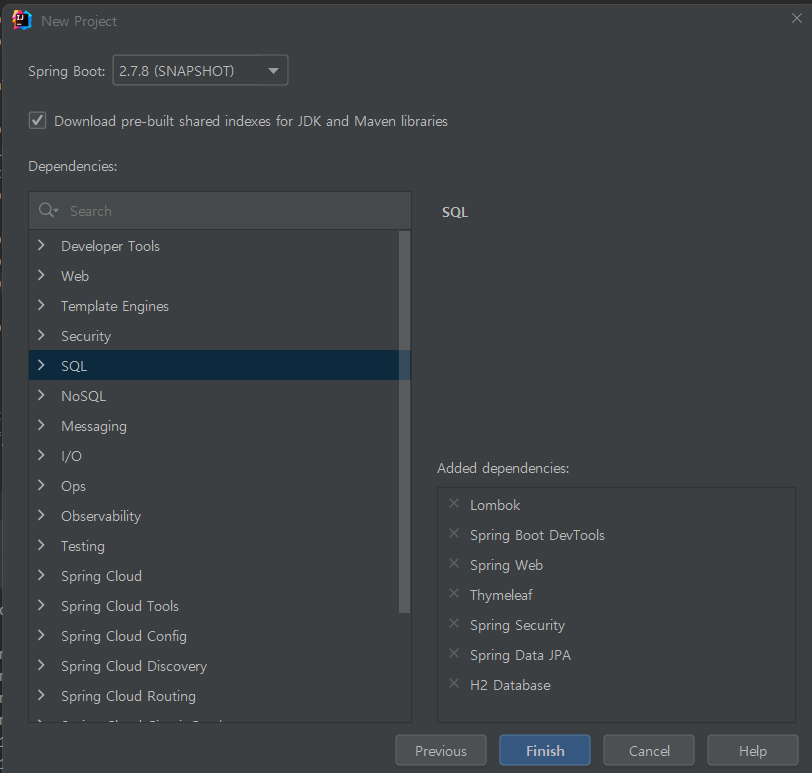
Task: Focus the dependencies Search field
Action: (220, 211)
